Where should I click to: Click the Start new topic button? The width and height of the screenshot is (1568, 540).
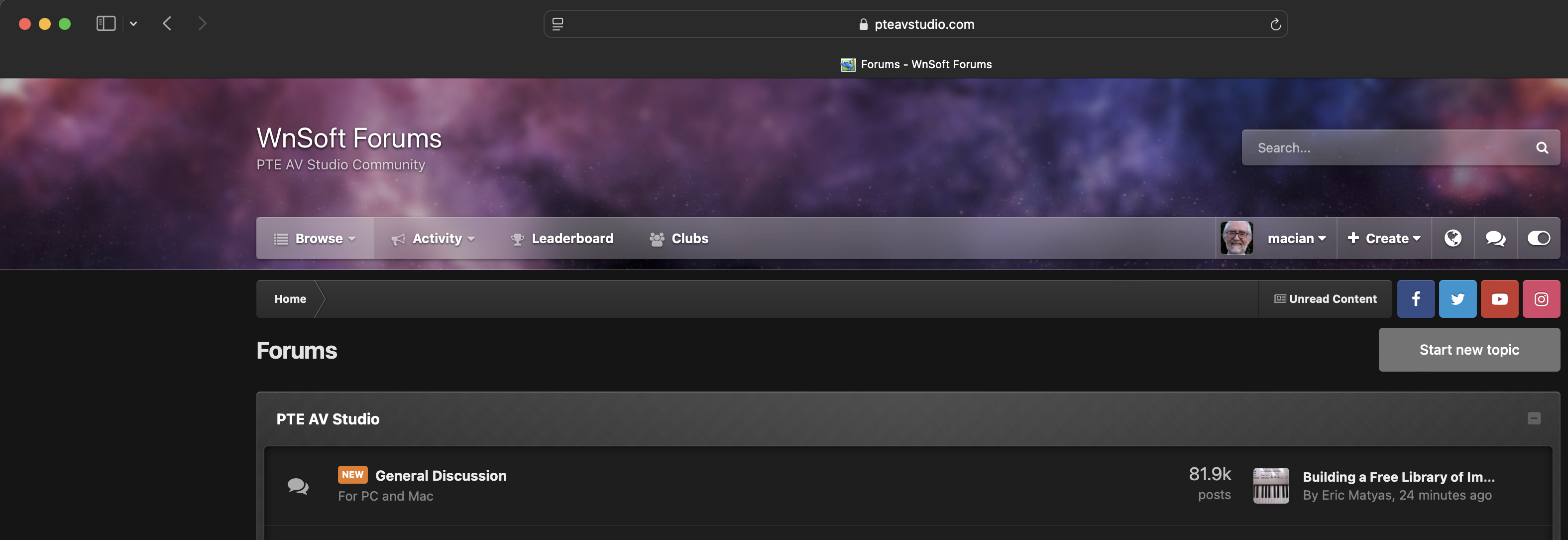click(1469, 350)
